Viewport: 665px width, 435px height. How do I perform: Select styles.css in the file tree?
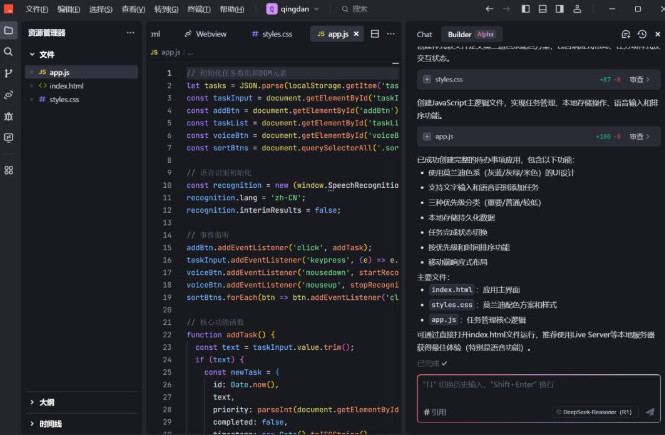tap(81, 100)
